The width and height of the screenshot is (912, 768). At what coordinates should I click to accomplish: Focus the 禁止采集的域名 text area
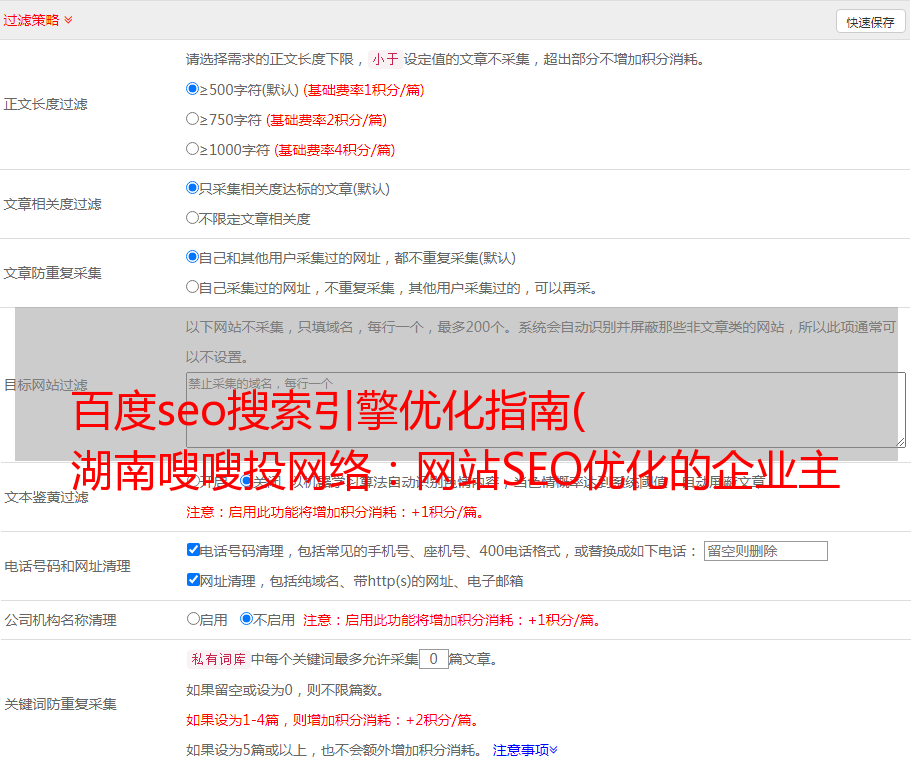tap(546, 410)
